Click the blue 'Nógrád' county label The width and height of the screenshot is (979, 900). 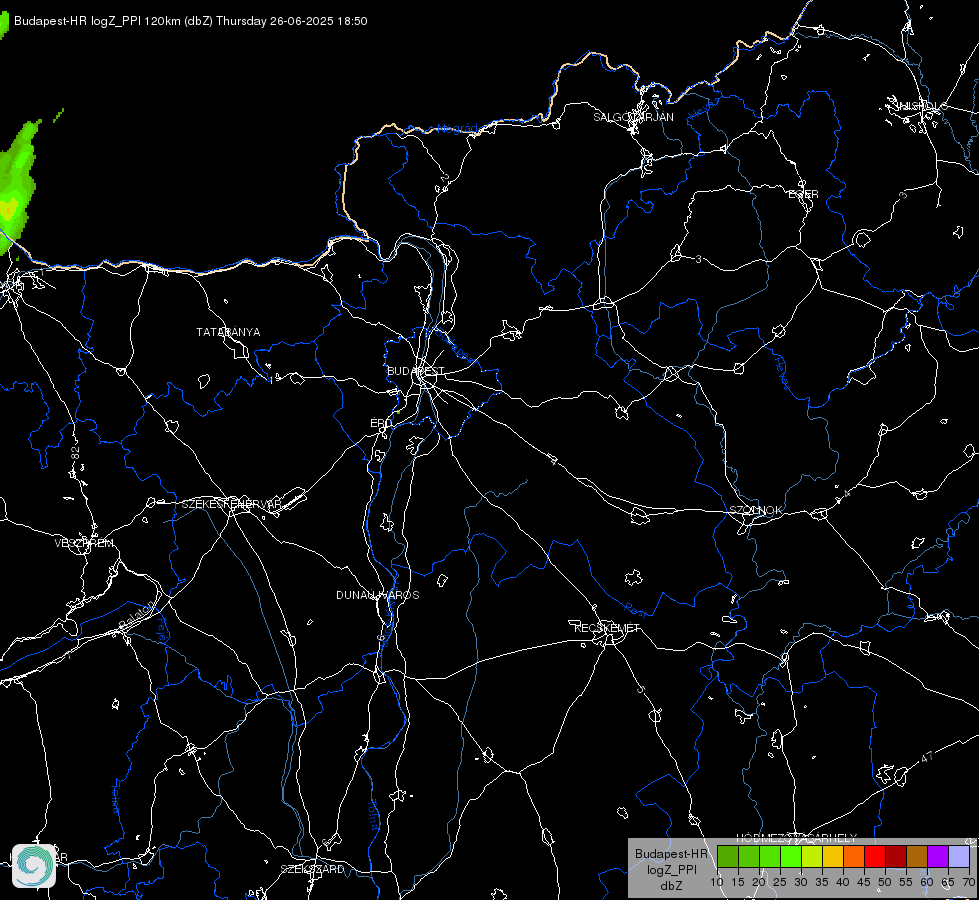457,129
